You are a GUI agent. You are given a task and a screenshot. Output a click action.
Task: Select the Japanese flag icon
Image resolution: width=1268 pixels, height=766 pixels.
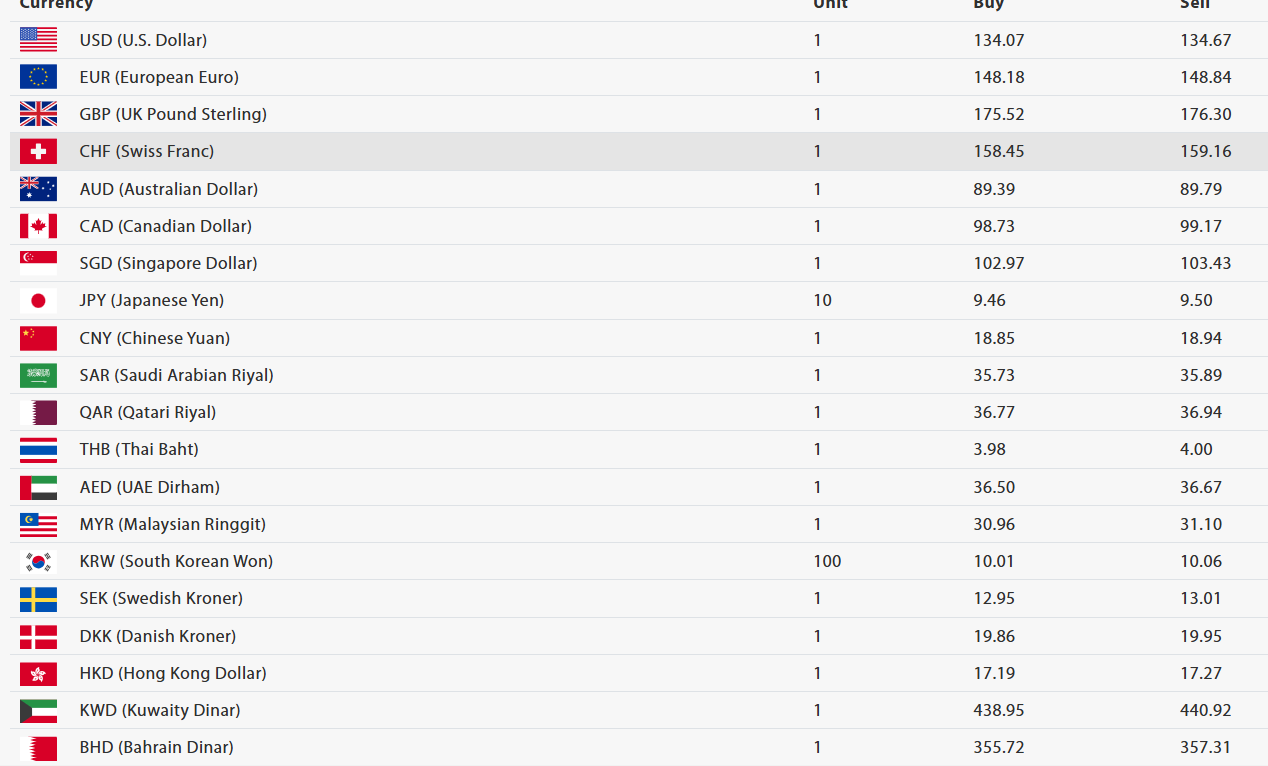pos(38,300)
